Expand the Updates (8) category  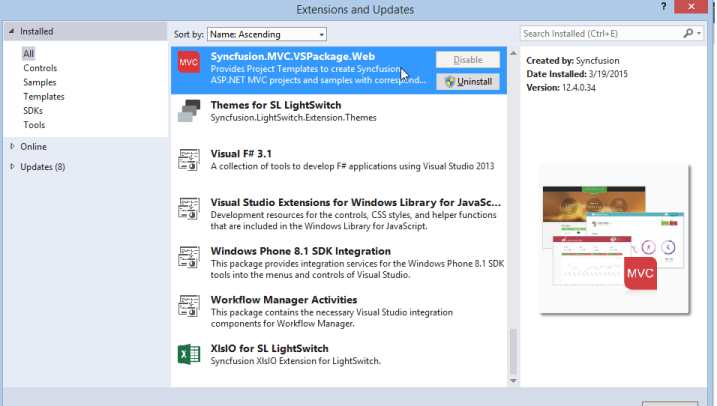(12, 166)
